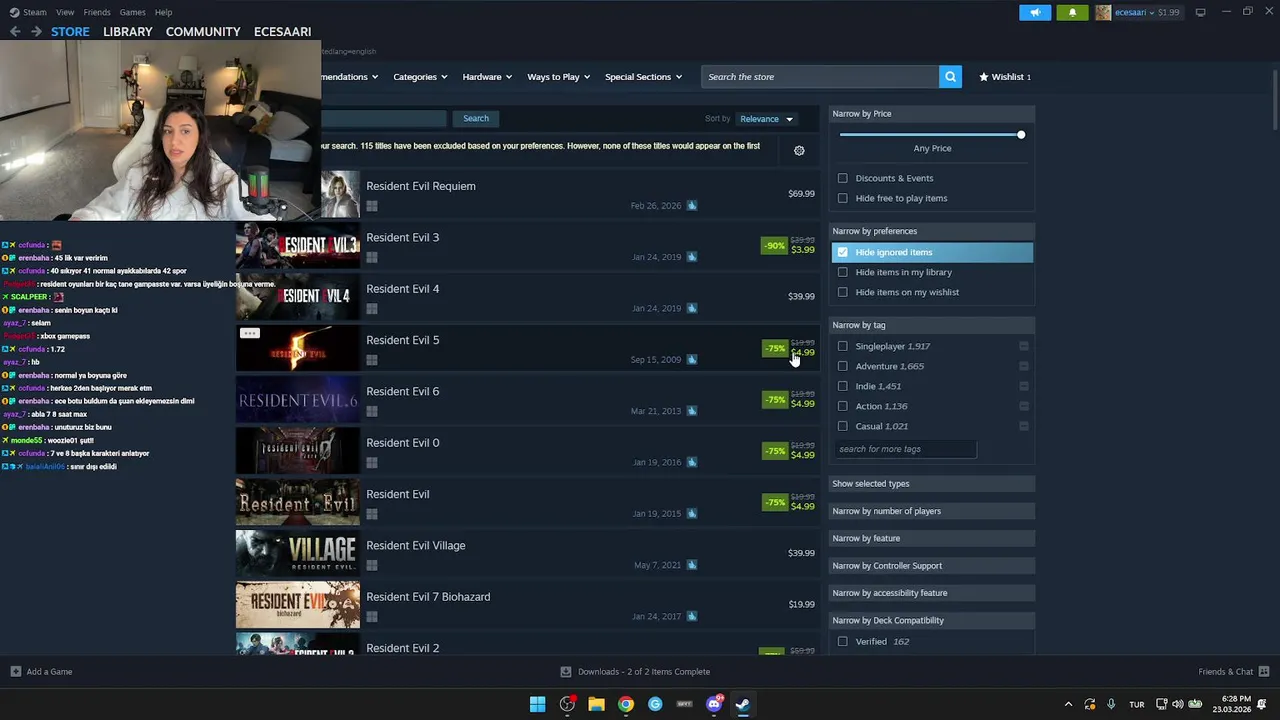Expand Show selected types section
Screen dimensions: 1280x720
click(x=932, y=484)
